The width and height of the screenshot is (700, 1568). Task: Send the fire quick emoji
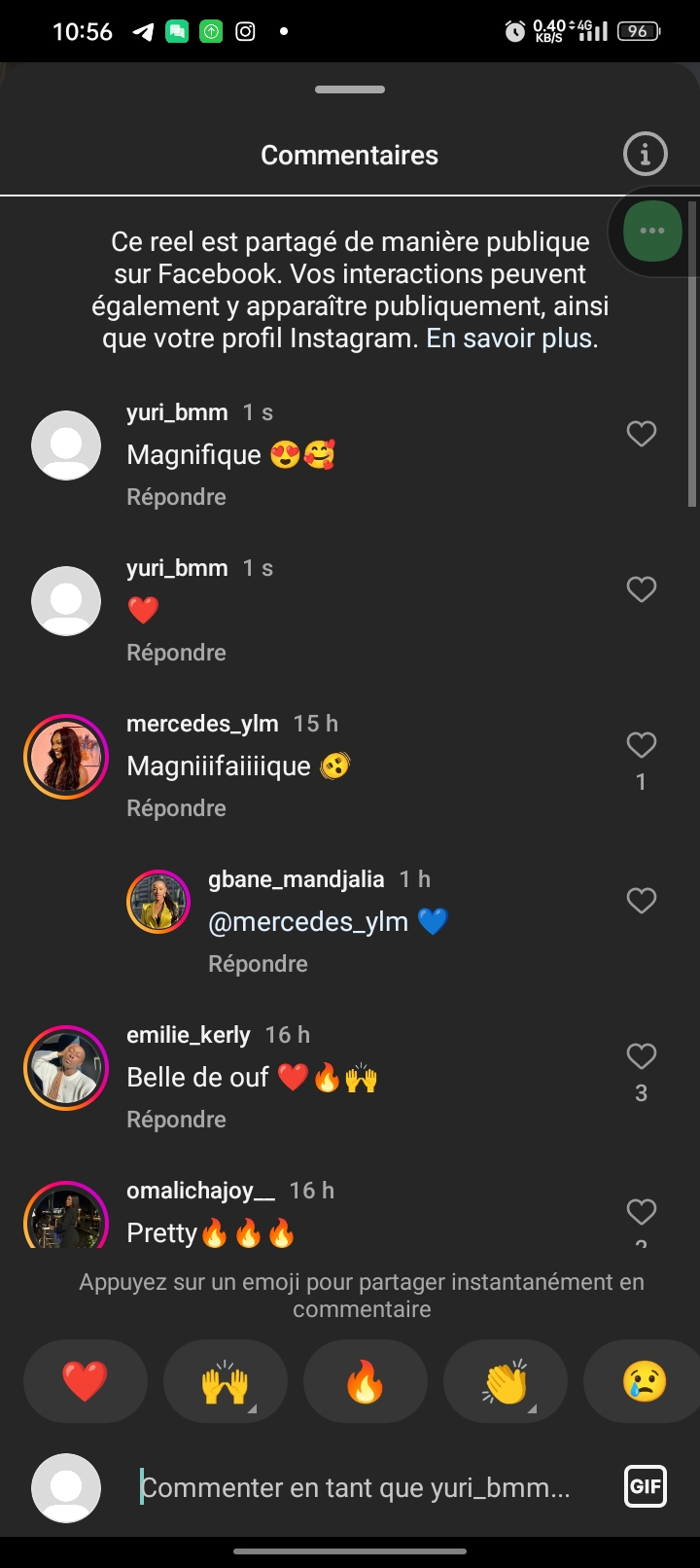tap(365, 1381)
